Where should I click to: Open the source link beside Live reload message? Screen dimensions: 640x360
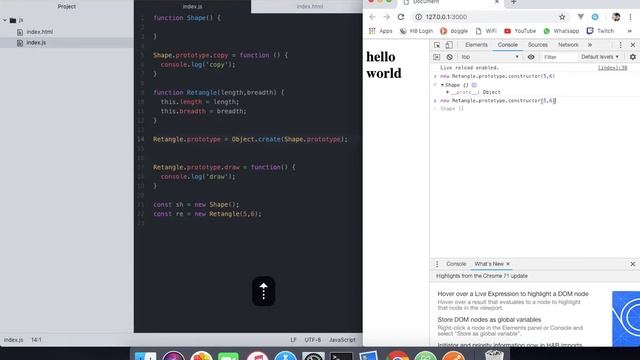[x=612, y=68]
